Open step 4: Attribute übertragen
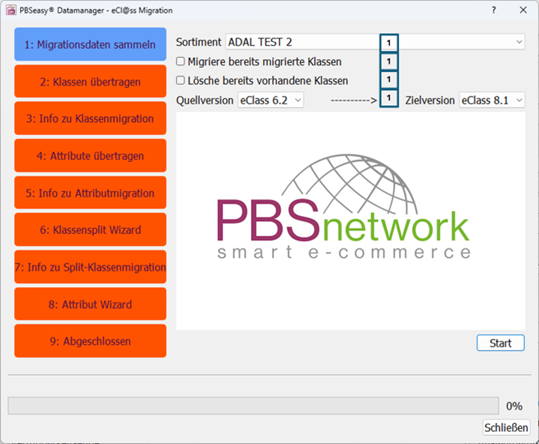Viewport: 539px width, 444px height. tap(90, 156)
